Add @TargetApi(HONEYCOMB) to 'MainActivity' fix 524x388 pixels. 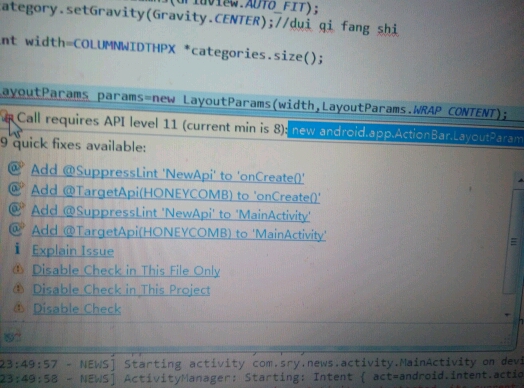pos(178,232)
